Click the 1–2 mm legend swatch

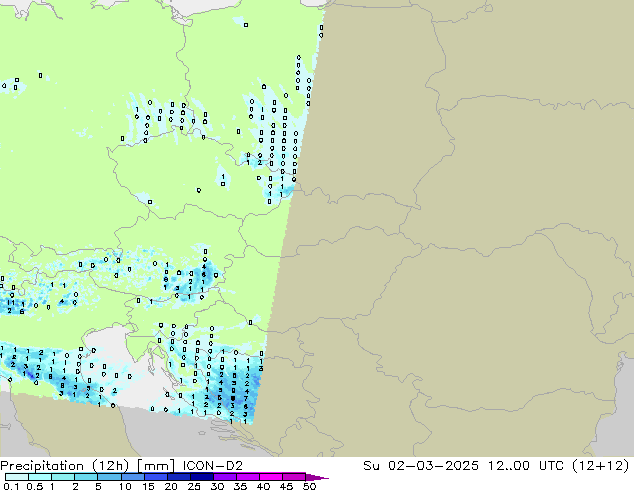coord(63,477)
